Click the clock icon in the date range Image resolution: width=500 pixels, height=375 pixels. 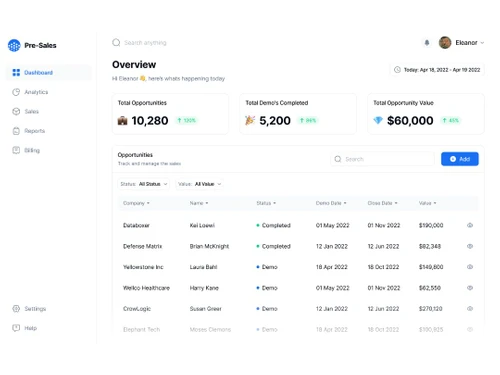pyautogui.click(x=397, y=70)
